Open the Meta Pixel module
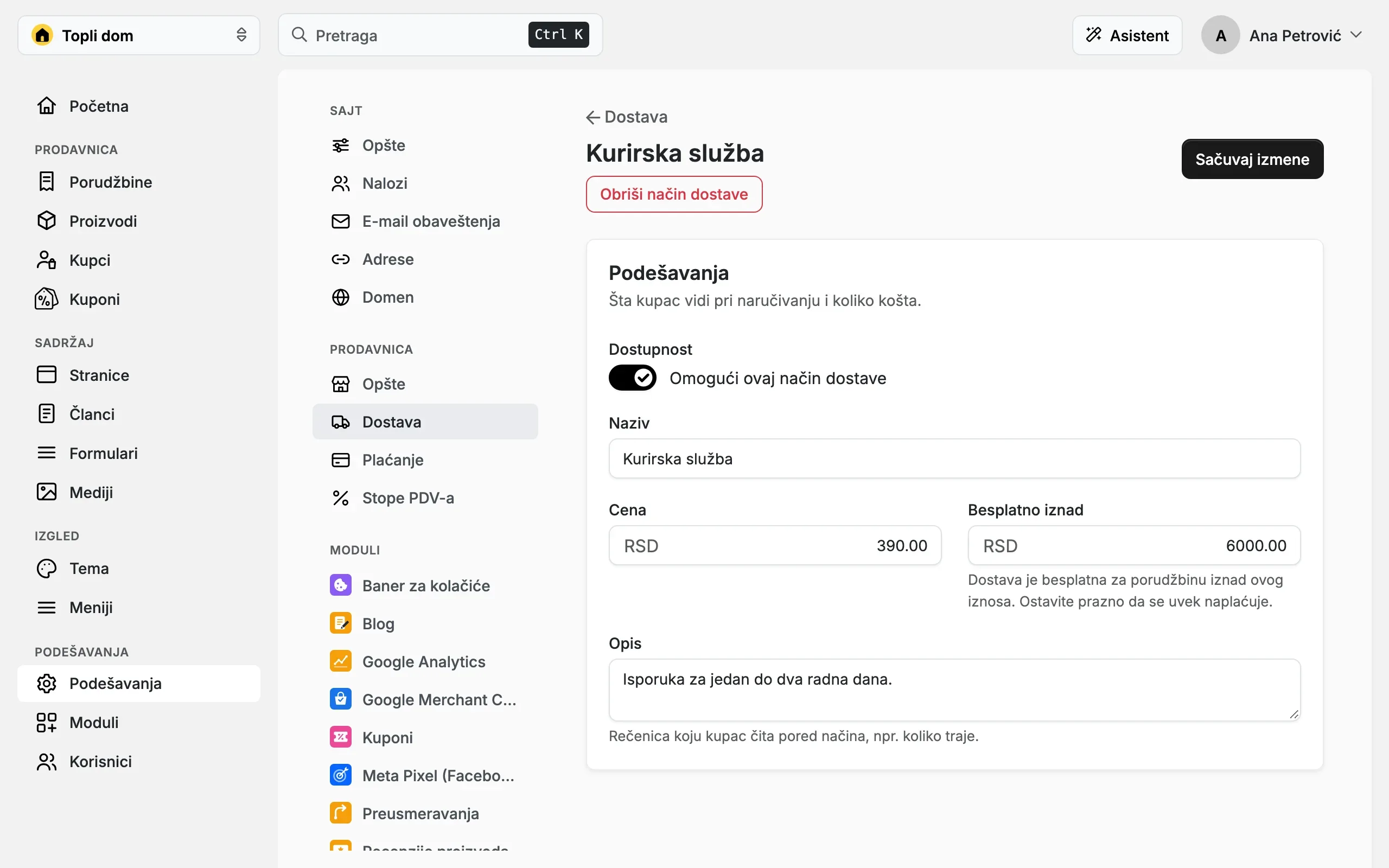The height and width of the screenshot is (868, 1389). coord(425,775)
